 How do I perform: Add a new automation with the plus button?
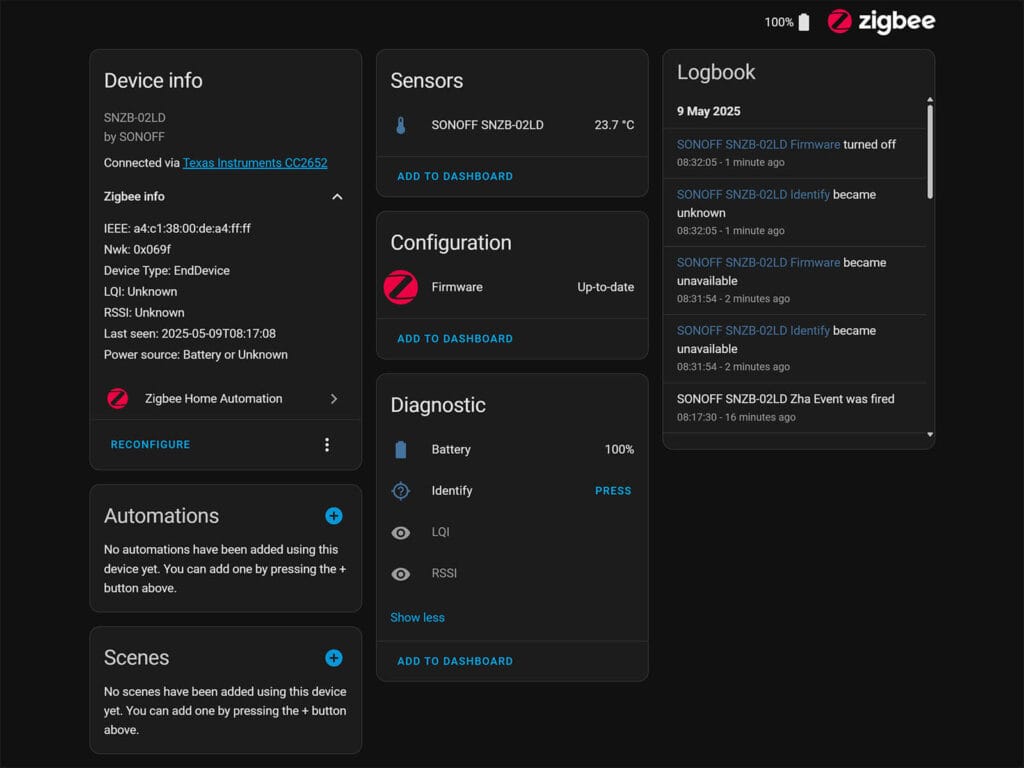pos(334,516)
